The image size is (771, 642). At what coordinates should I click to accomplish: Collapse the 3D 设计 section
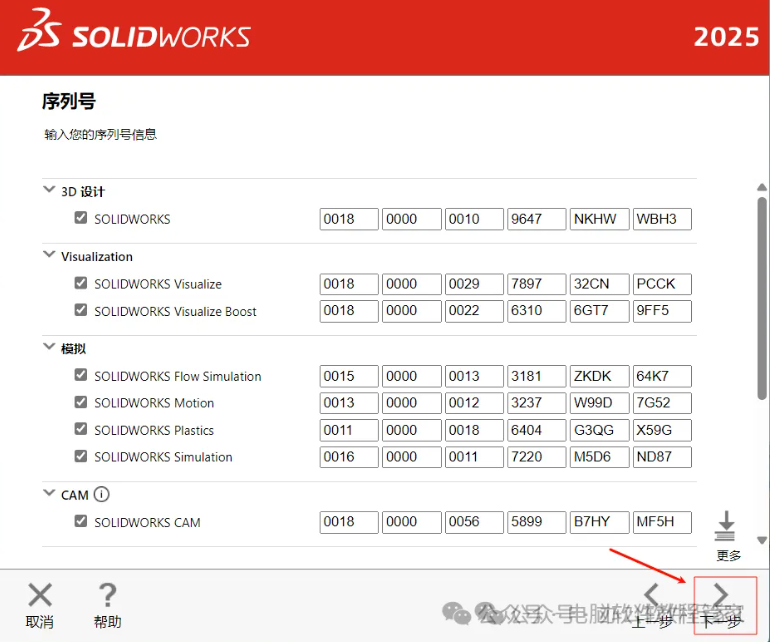pos(49,189)
